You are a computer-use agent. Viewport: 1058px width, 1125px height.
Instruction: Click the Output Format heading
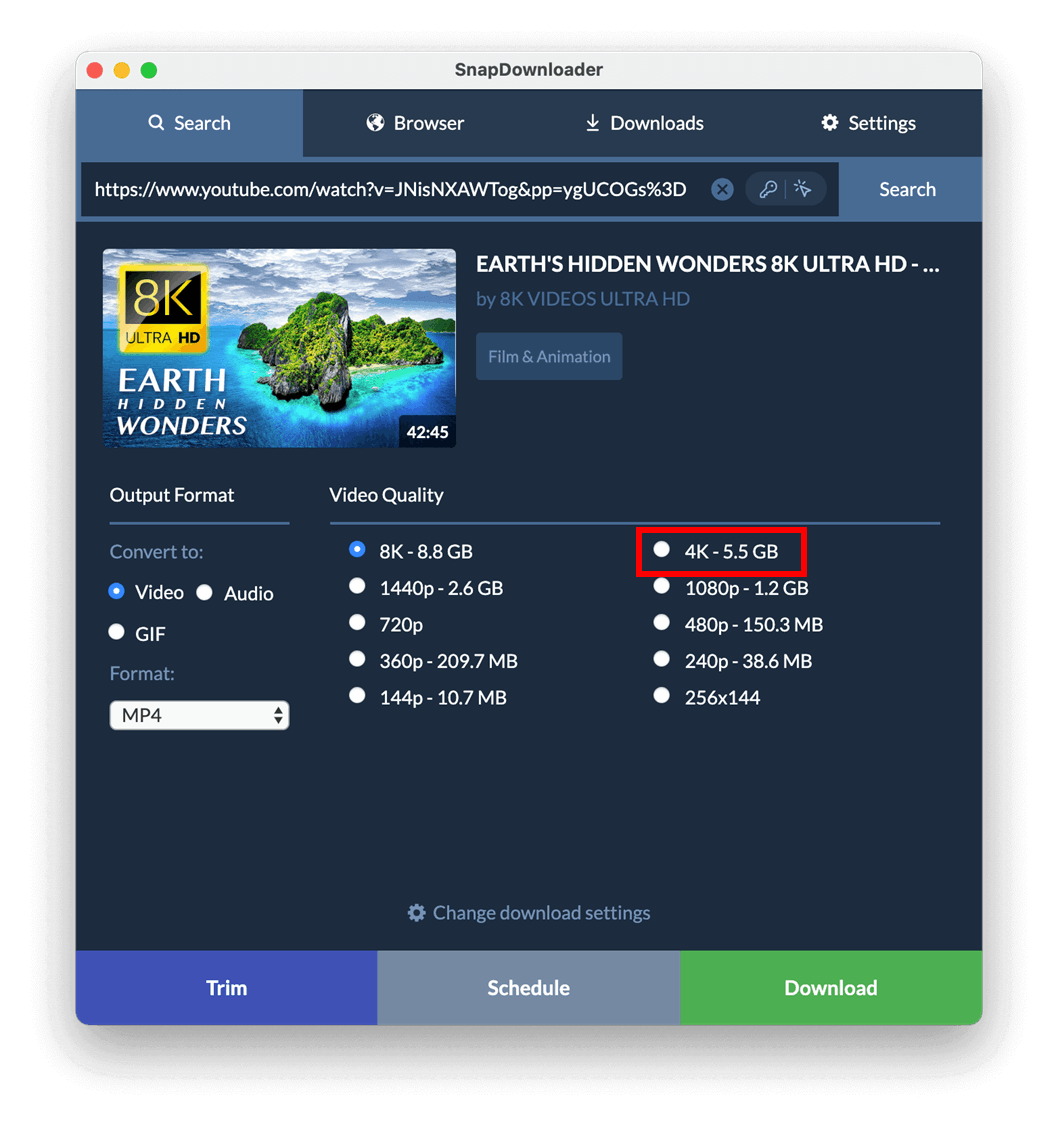coord(172,495)
